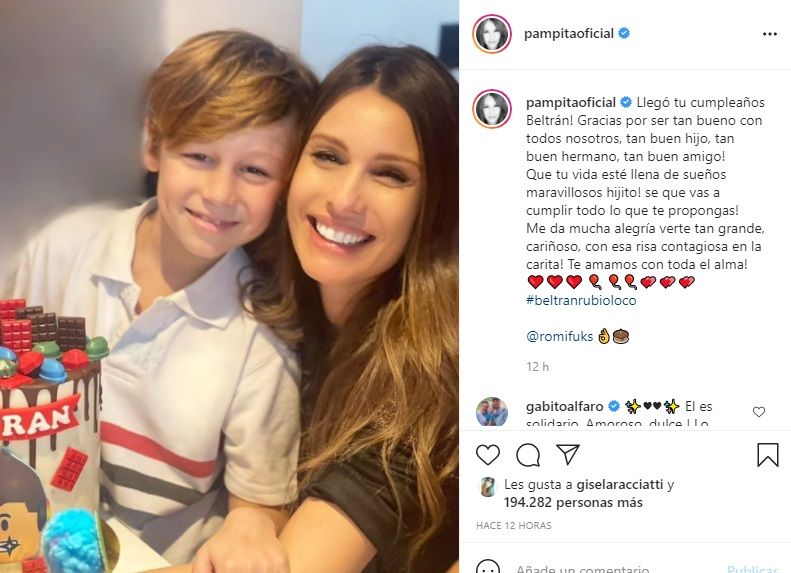Viewport: 791px width, 573px height.
Task: Click the Publicar button
Action: coord(752,569)
